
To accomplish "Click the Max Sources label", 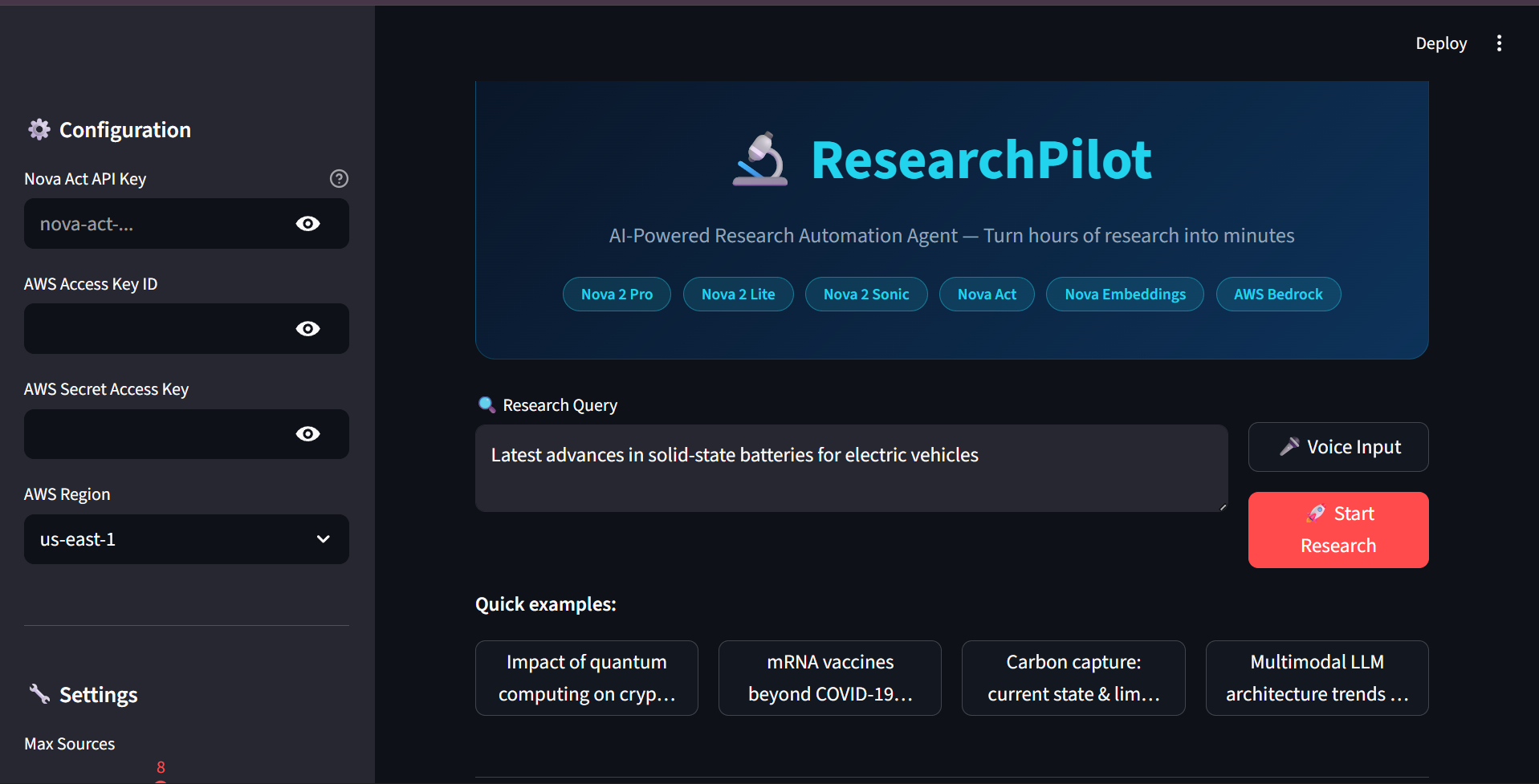I will pyautogui.click(x=70, y=744).
